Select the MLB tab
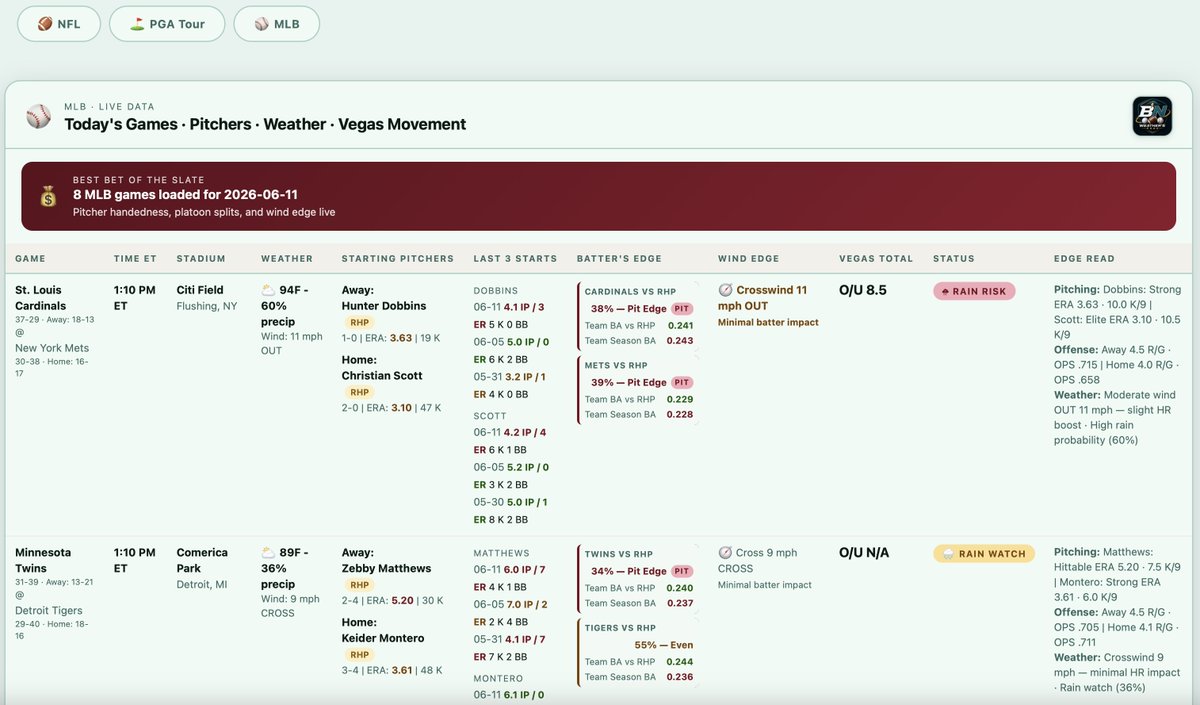 tap(277, 24)
